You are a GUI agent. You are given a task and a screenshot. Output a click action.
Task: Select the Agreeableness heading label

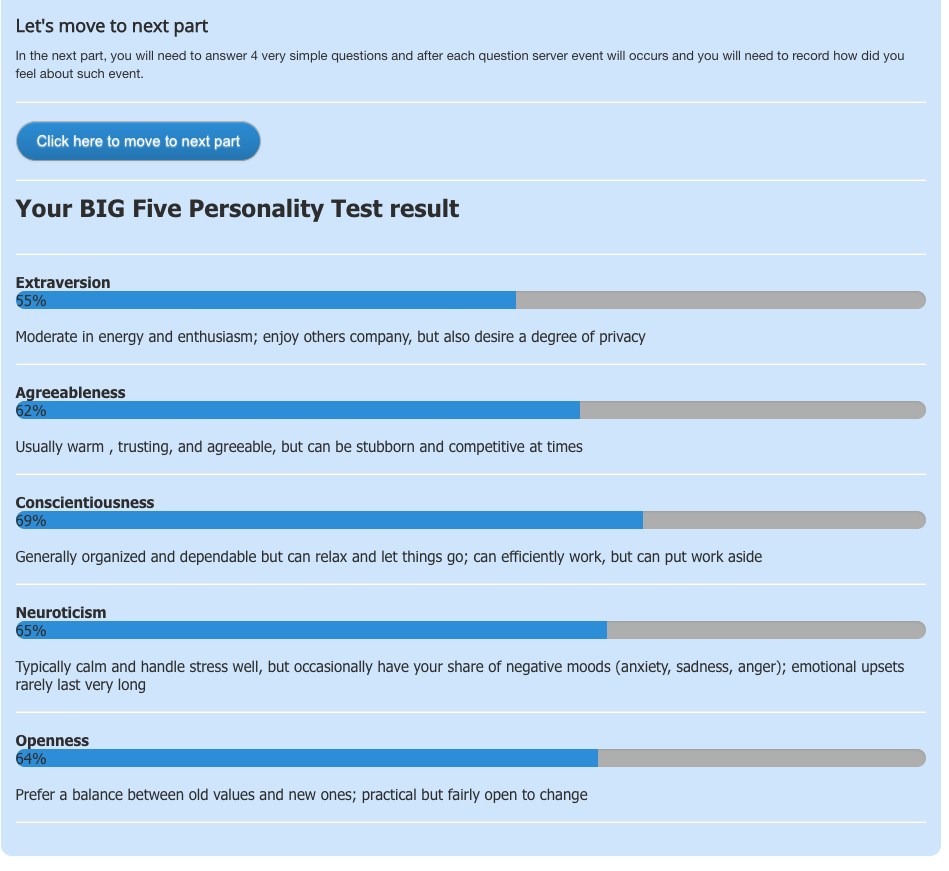click(x=71, y=395)
